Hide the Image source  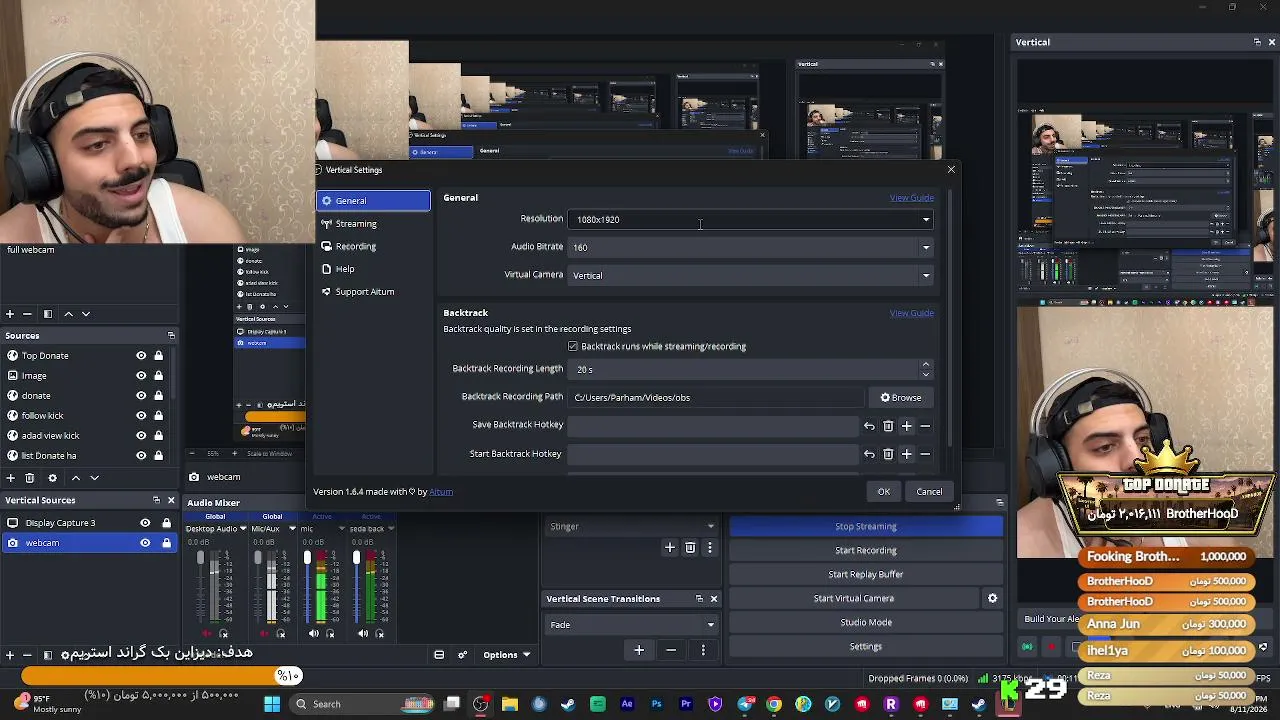(x=141, y=376)
